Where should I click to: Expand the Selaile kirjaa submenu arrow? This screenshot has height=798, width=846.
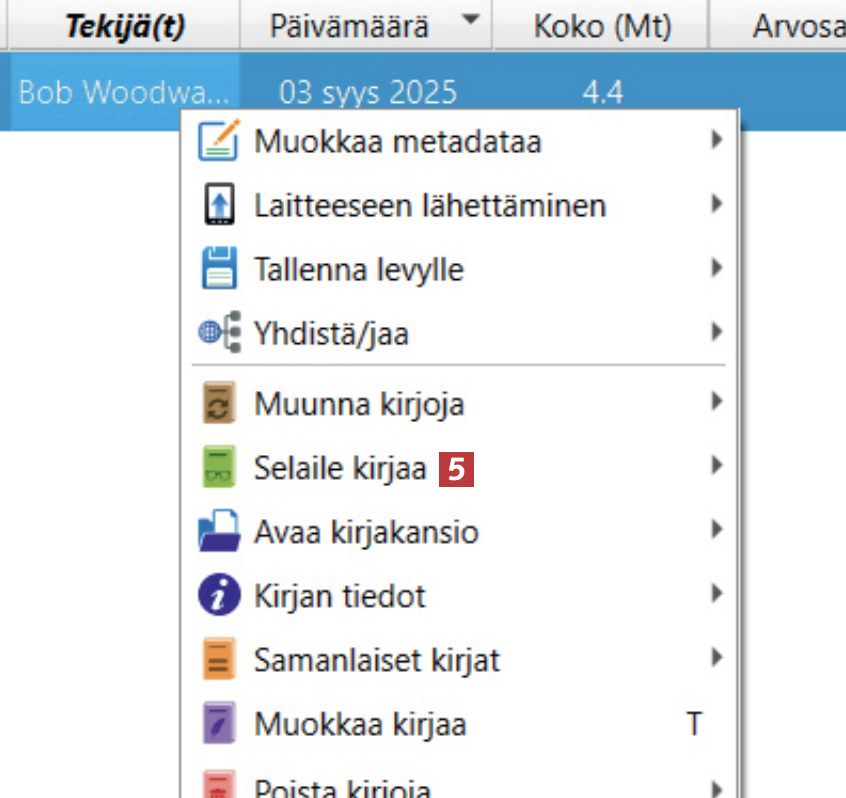[x=717, y=465]
